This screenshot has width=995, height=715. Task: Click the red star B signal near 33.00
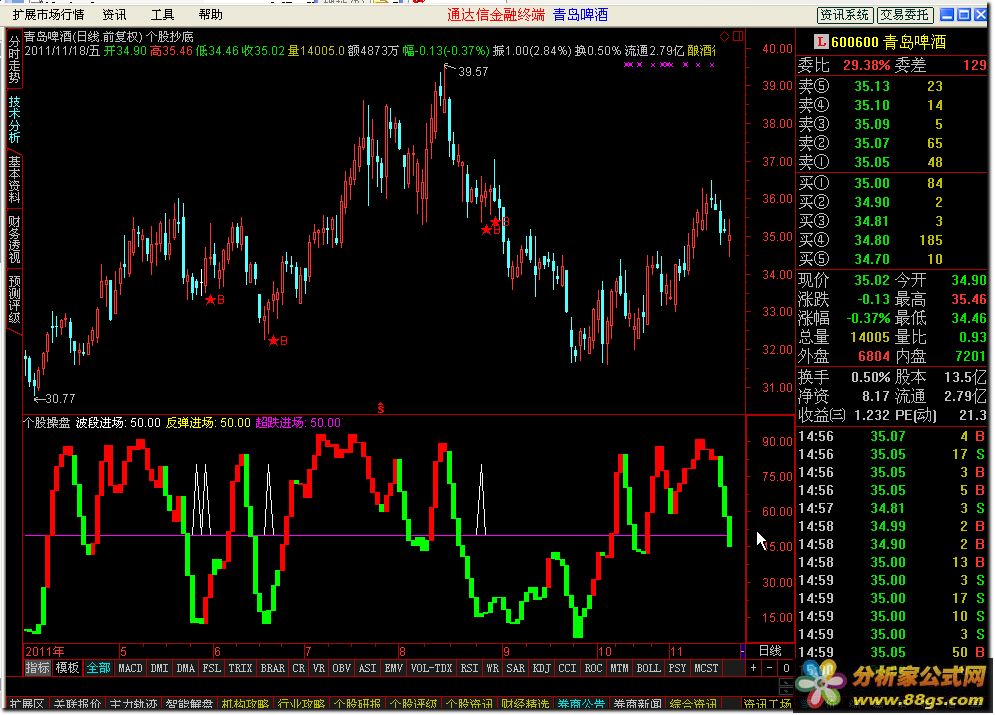tap(215, 299)
